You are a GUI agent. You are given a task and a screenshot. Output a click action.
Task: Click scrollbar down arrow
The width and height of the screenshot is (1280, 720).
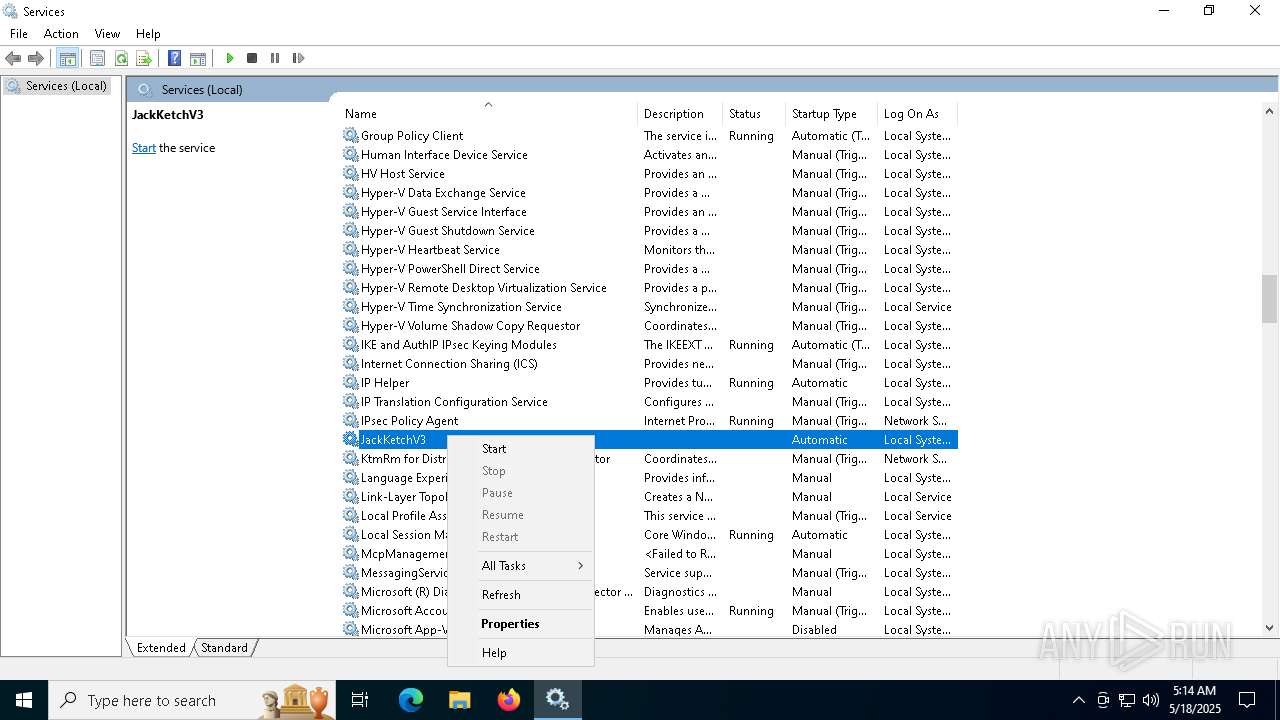click(1269, 628)
